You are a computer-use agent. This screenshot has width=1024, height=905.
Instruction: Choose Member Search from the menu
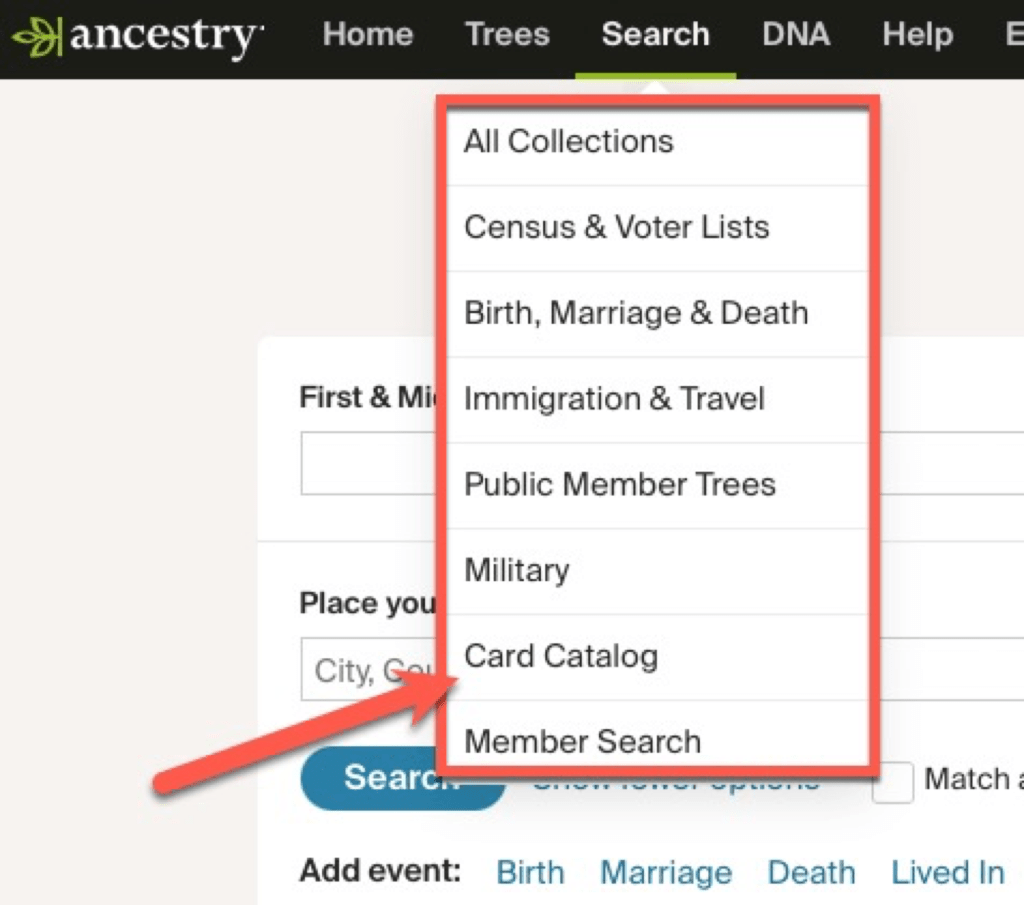[582, 742]
